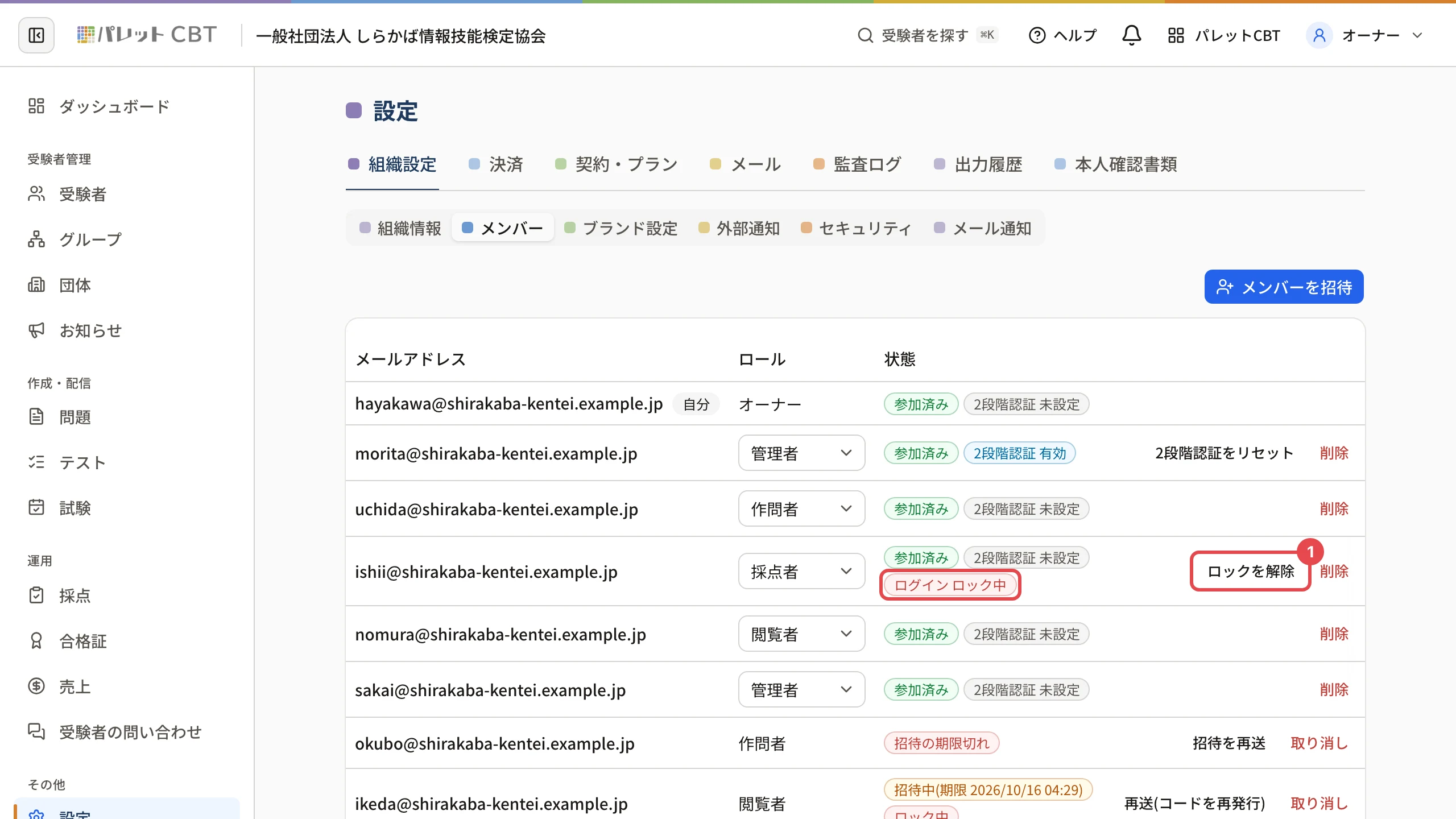The width and height of the screenshot is (1456, 819).
Task: Delete member ishii
Action: [1334, 572]
